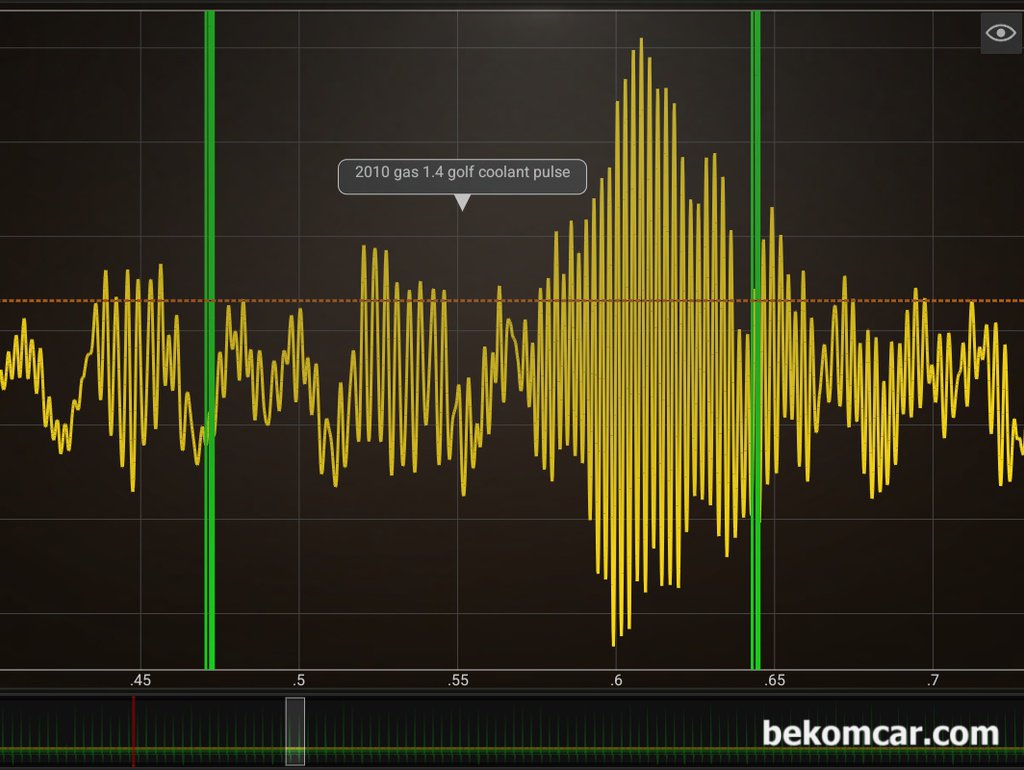Click the '2010 gas 1.4 golf coolant pulse' annotation
Viewport: 1024px width, 770px height.
click(x=461, y=173)
